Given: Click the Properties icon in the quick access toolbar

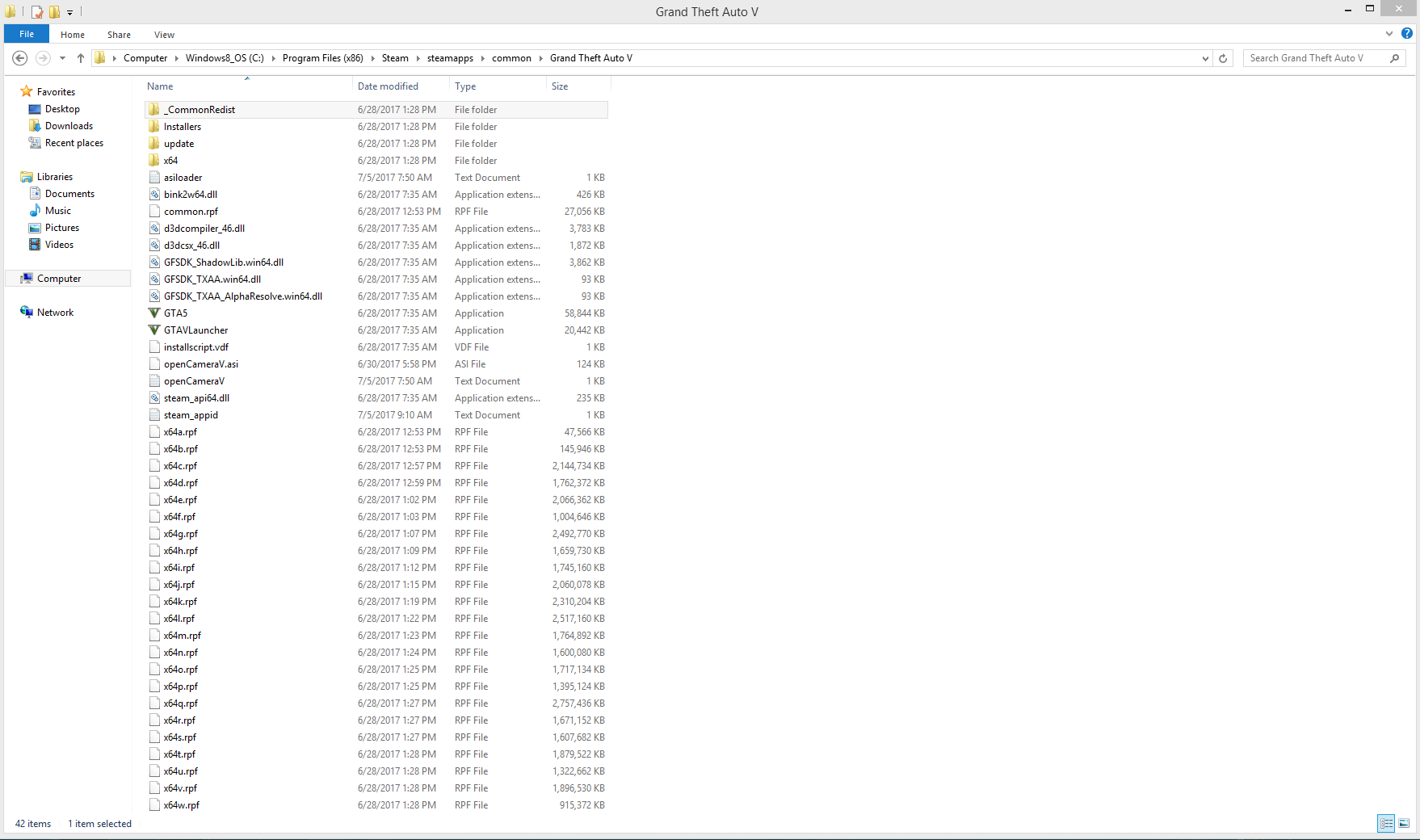Looking at the screenshot, I should click(x=37, y=12).
